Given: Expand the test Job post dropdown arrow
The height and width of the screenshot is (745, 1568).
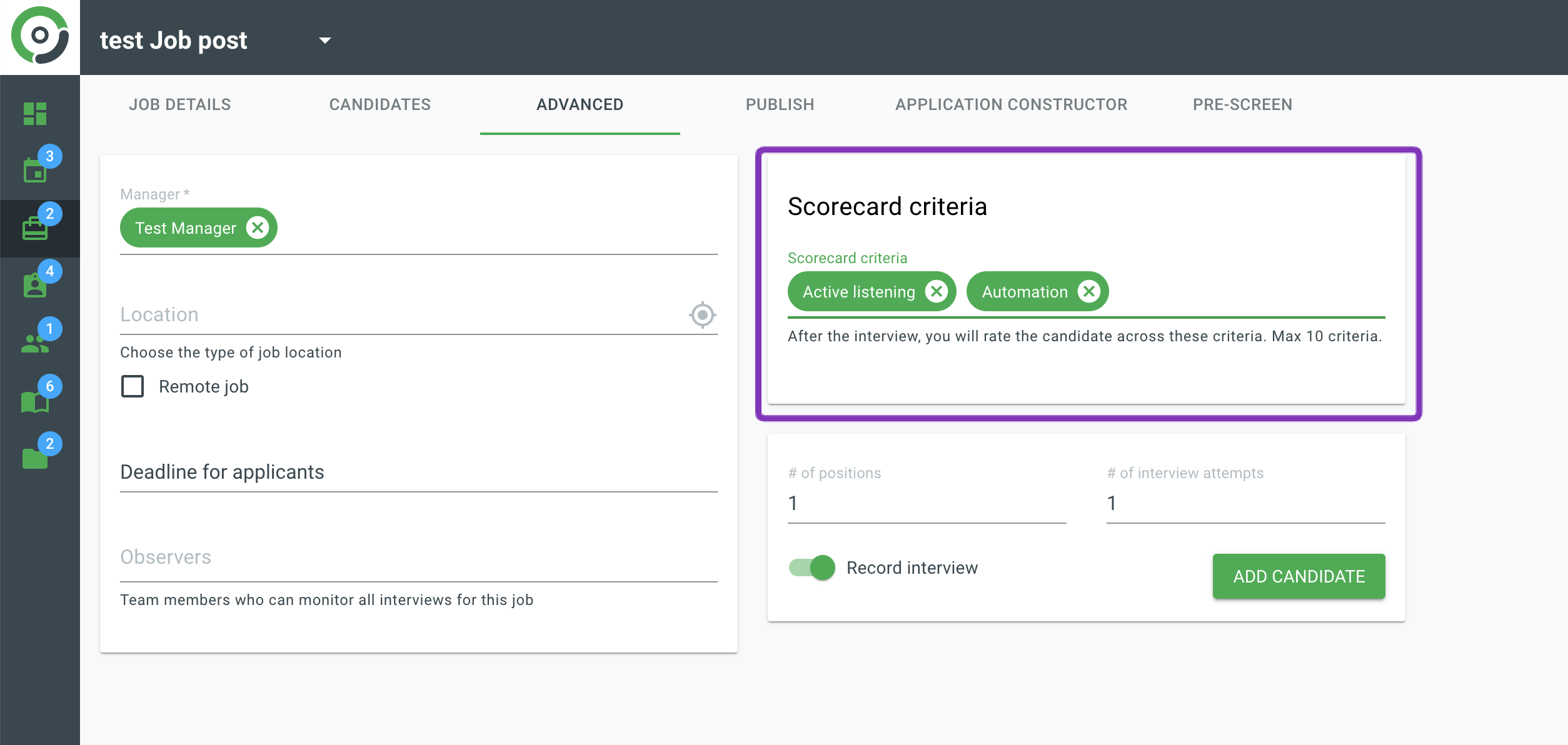Looking at the screenshot, I should click(x=324, y=41).
